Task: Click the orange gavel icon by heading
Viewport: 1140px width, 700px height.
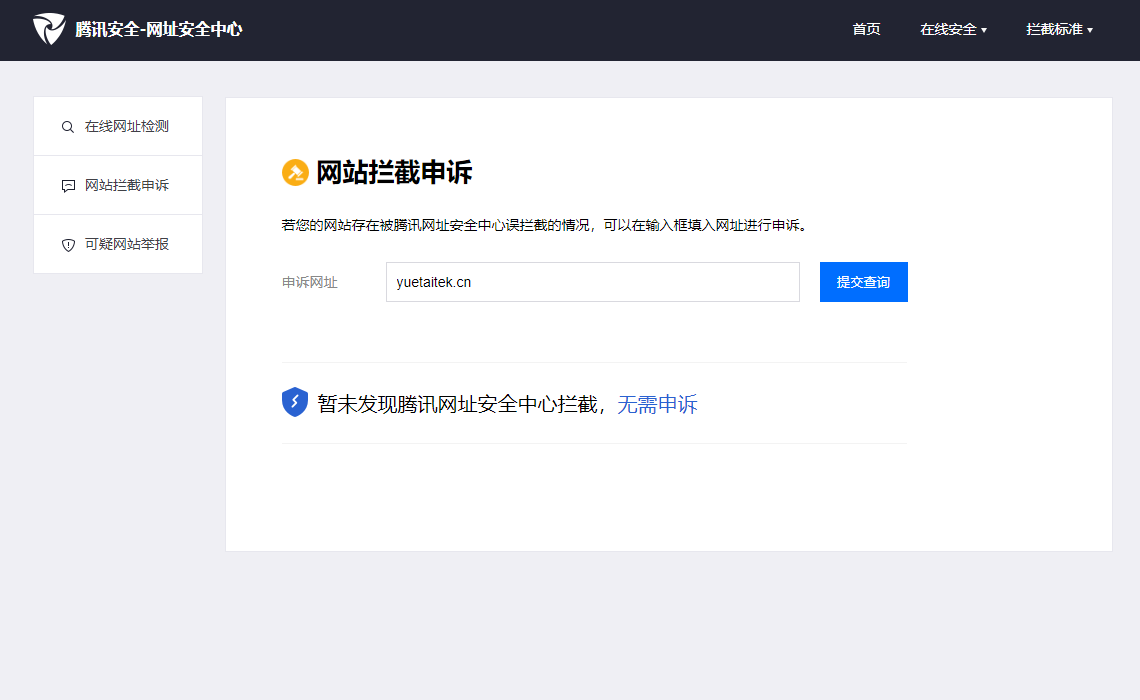Action: click(x=295, y=172)
